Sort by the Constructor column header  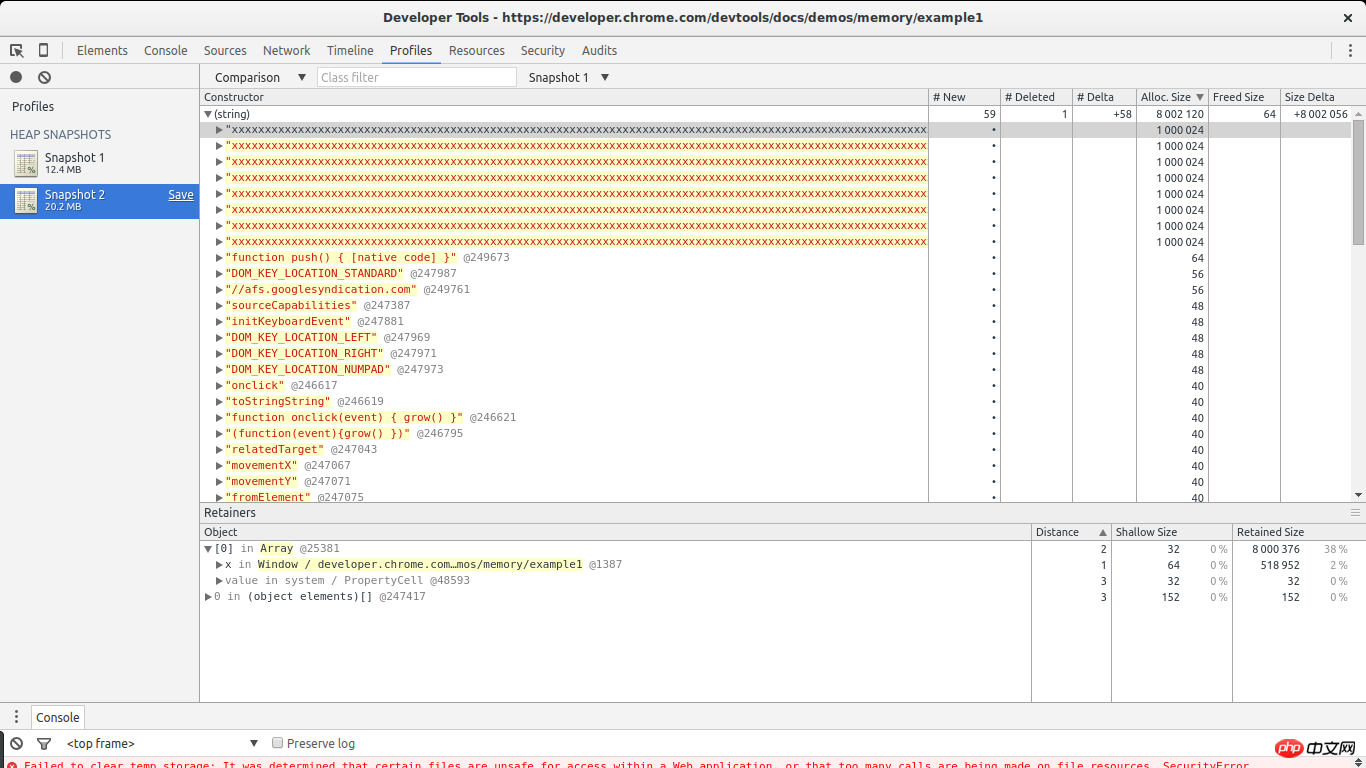coord(564,97)
